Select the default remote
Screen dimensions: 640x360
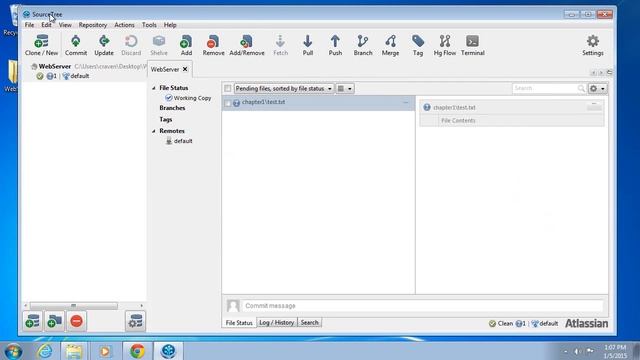(182, 141)
